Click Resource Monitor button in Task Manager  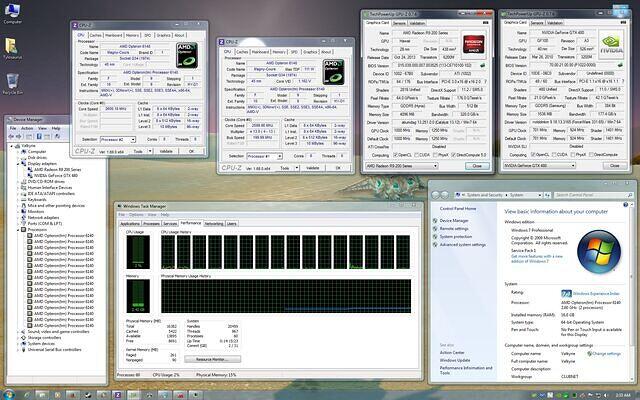click(x=212, y=359)
